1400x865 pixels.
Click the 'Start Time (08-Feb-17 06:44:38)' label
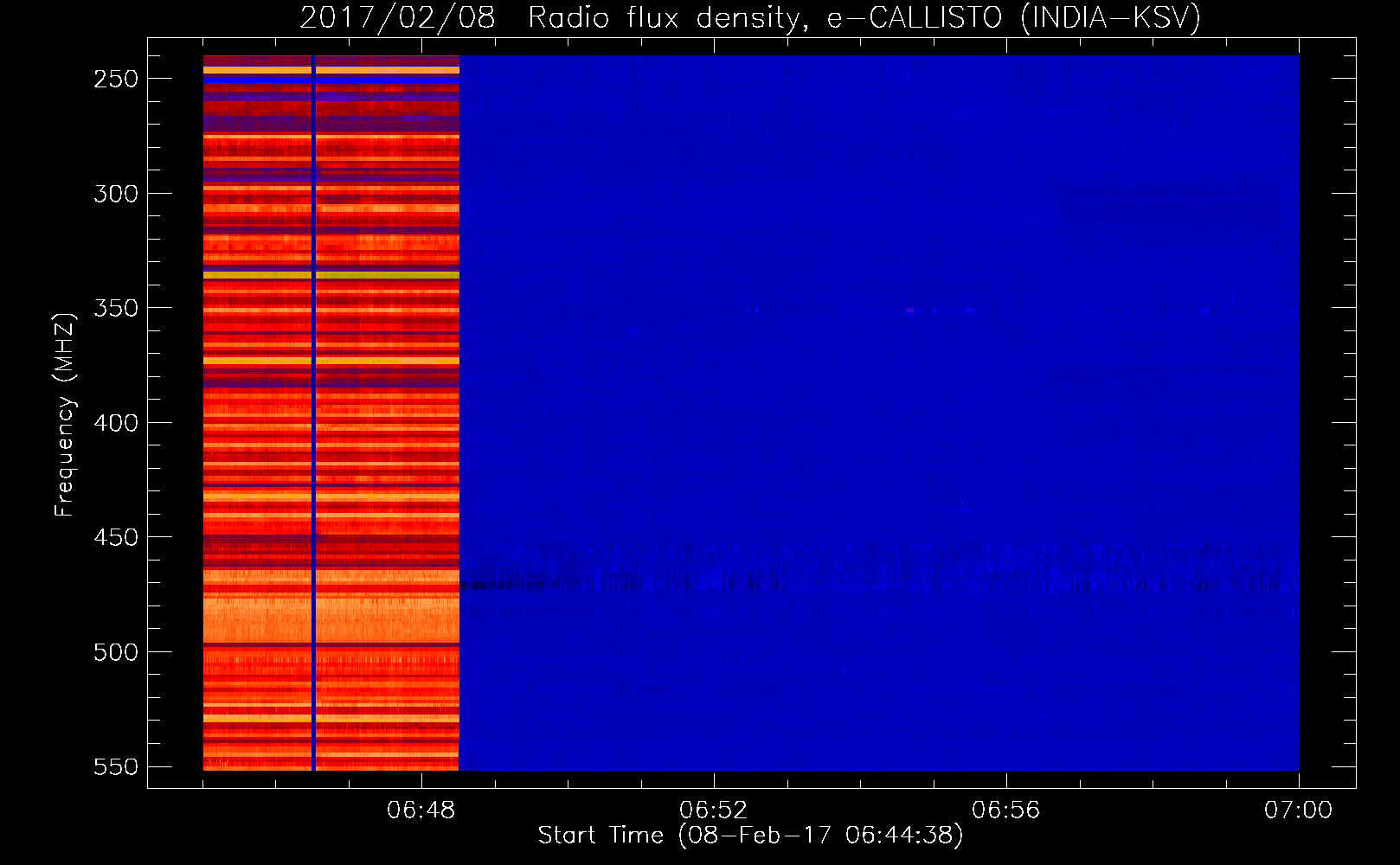(750, 836)
